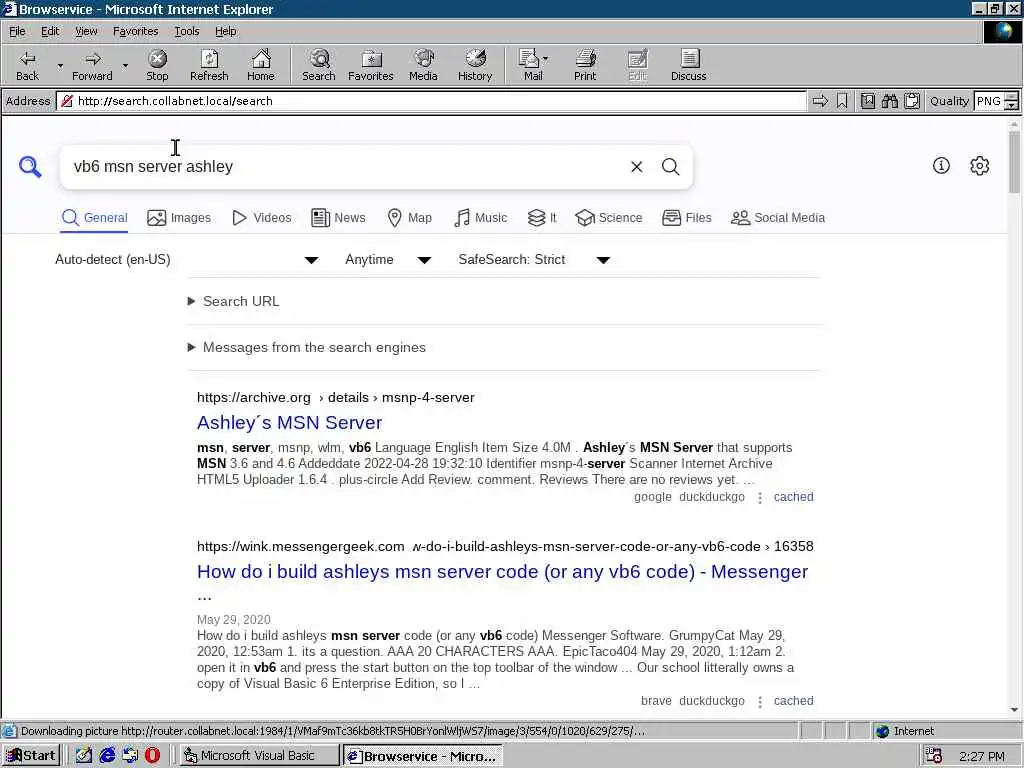Screen dimensions: 1024x768
Task: Open the Tools menu
Action: pos(186,31)
